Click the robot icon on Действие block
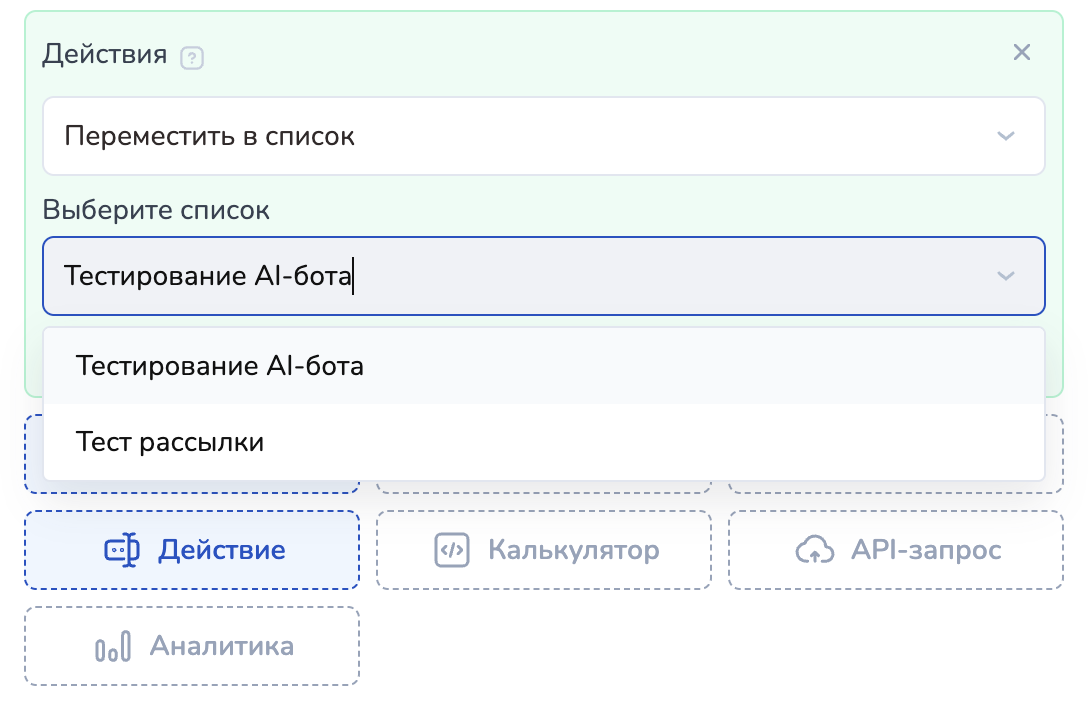 point(122,550)
